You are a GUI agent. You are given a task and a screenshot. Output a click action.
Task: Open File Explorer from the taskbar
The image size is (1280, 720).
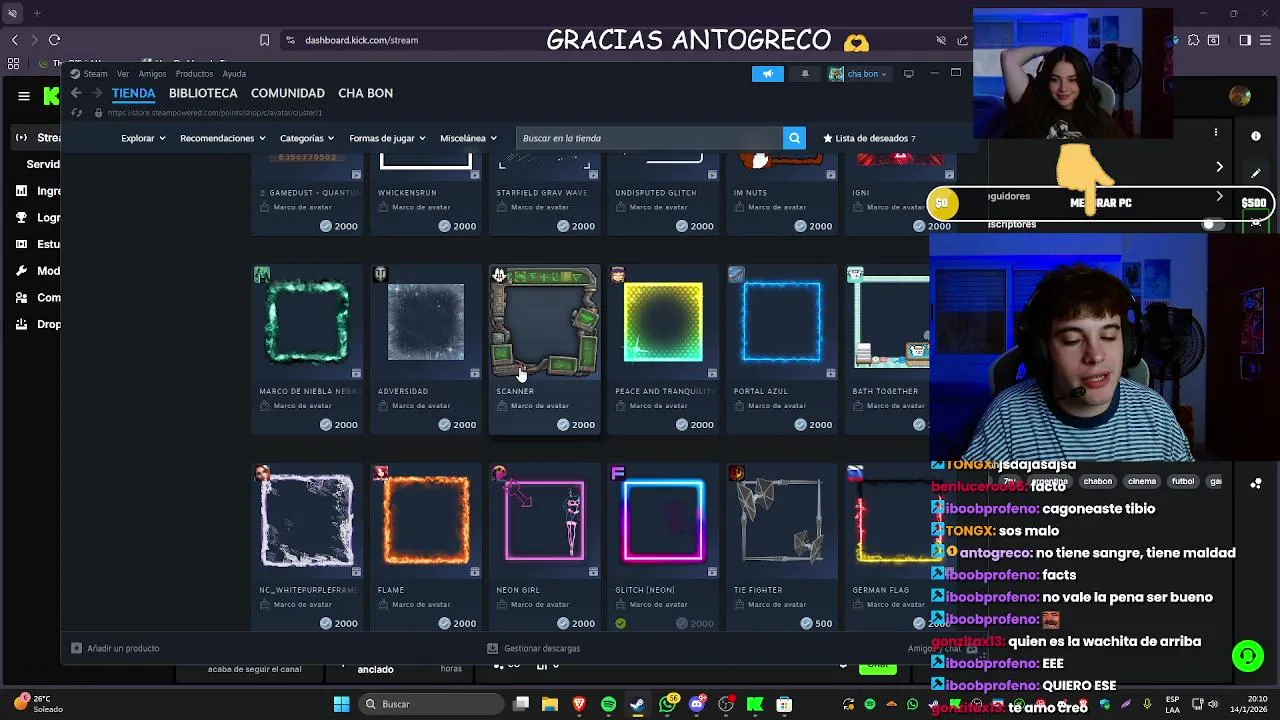(549, 704)
